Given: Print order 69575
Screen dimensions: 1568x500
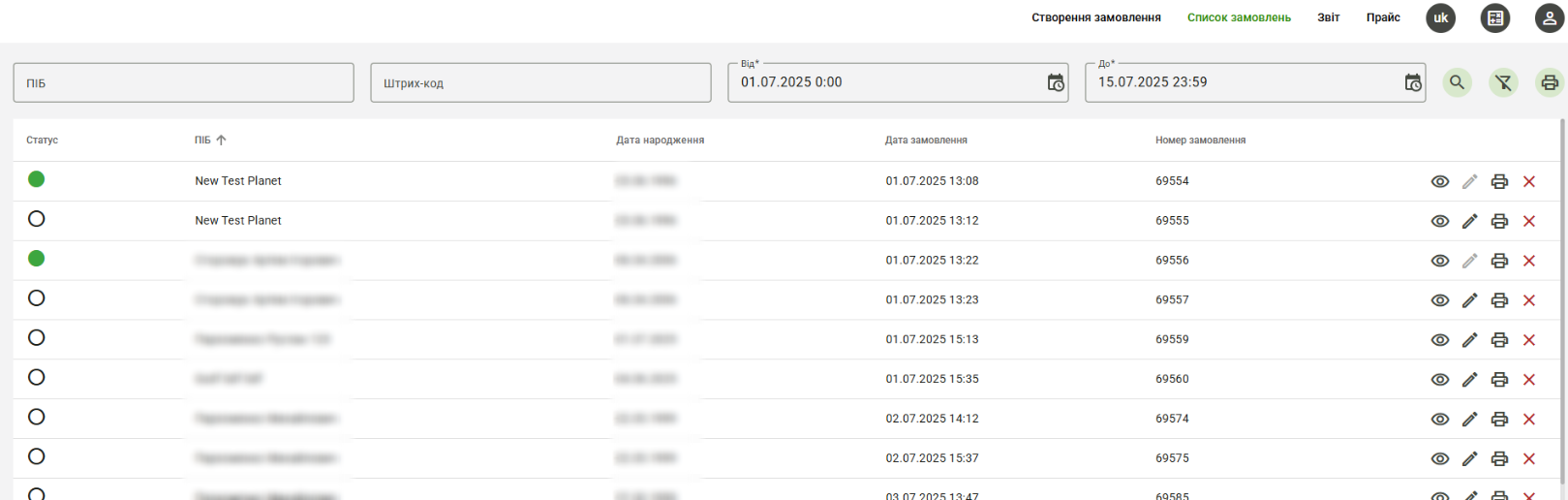Looking at the screenshot, I should tap(1499, 459).
